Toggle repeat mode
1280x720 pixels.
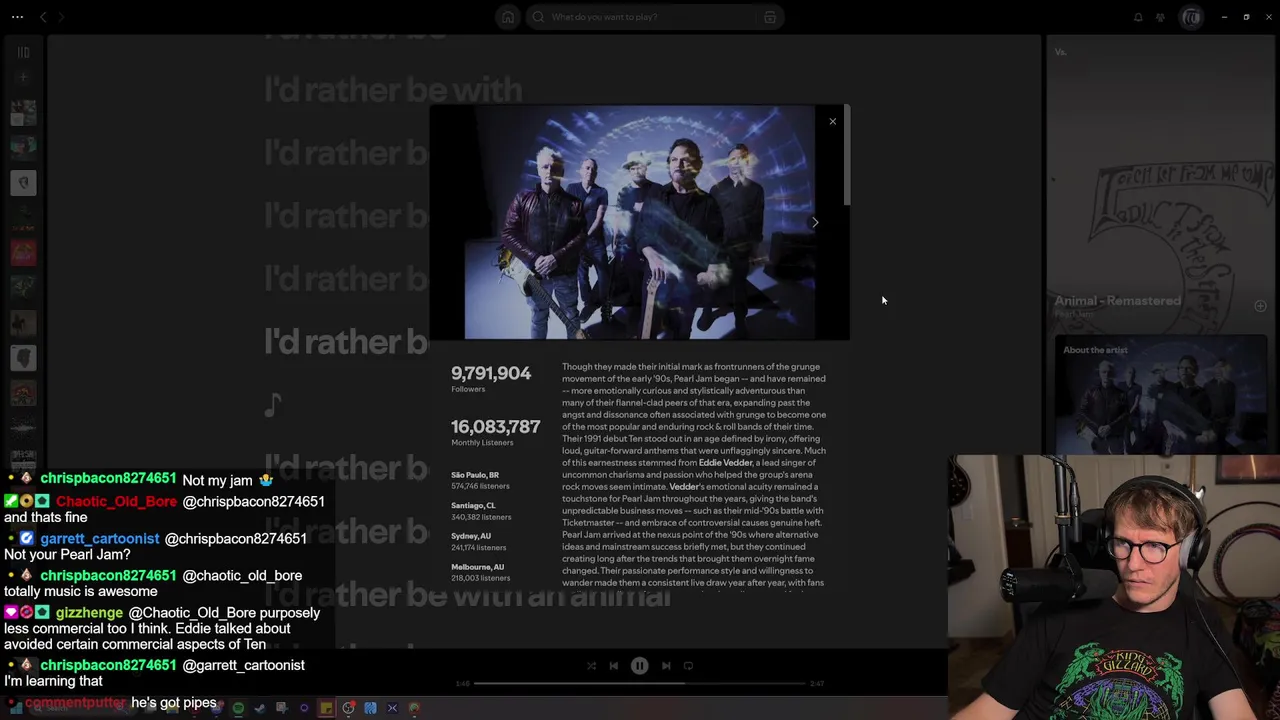pos(688,666)
